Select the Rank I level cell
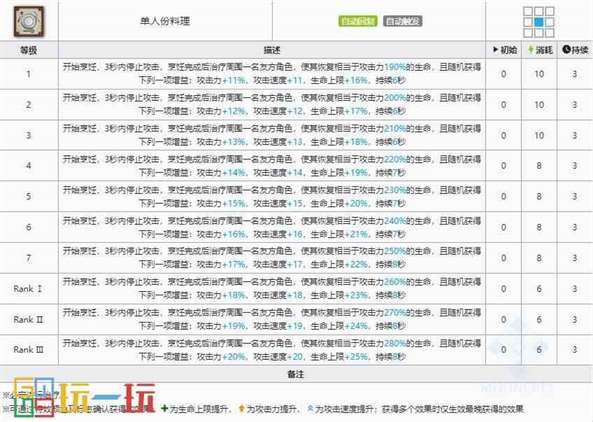 (x=29, y=289)
